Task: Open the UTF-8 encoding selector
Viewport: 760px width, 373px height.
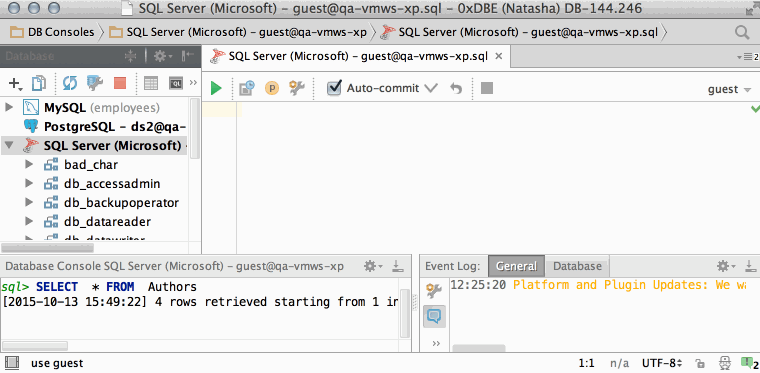Action: point(663,363)
